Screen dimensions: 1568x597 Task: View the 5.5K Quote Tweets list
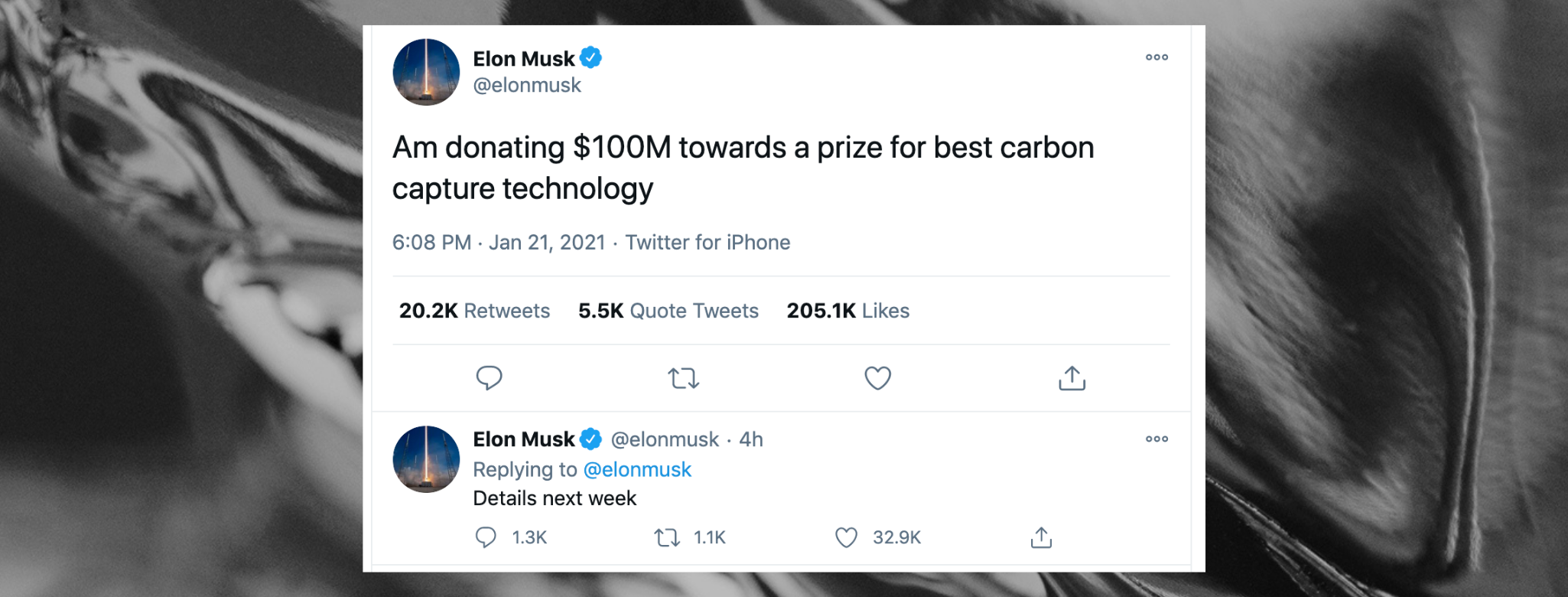pyautogui.click(x=668, y=311)
